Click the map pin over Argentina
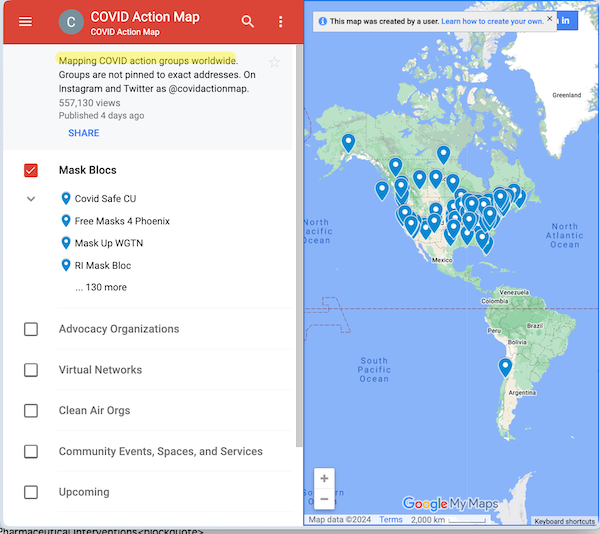This screenshot has height=534, width=600. coord(505,367)
